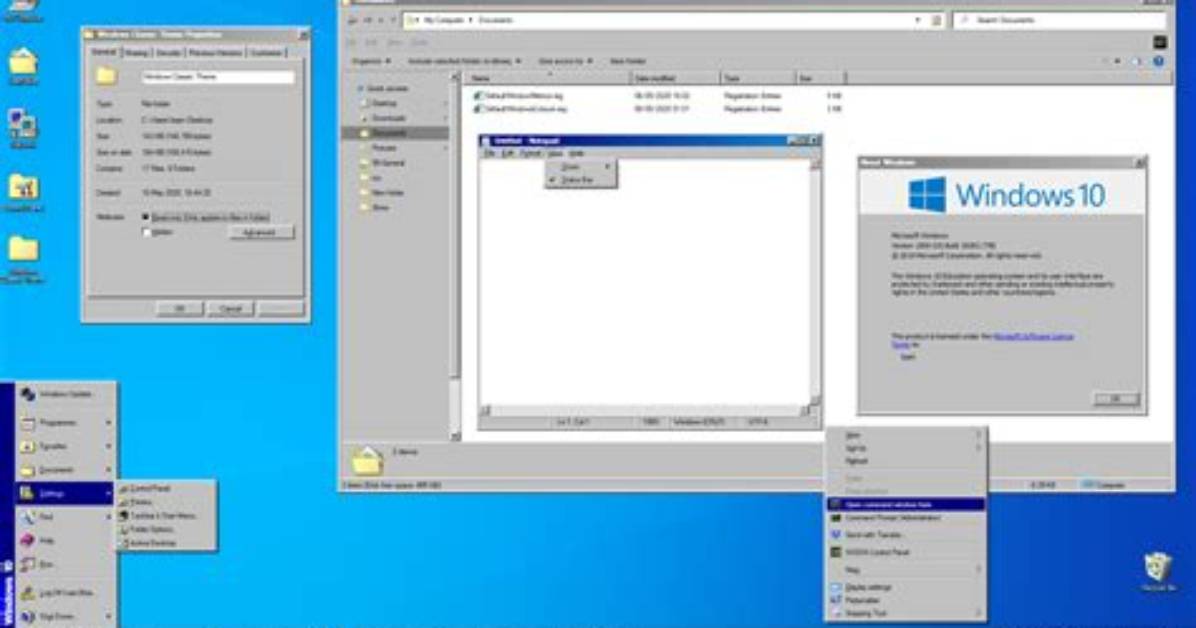Viewport: 1196px width, 628px height.
Task: Open the Windows Classic Theme desktop folder
Action: coord(24,259)
